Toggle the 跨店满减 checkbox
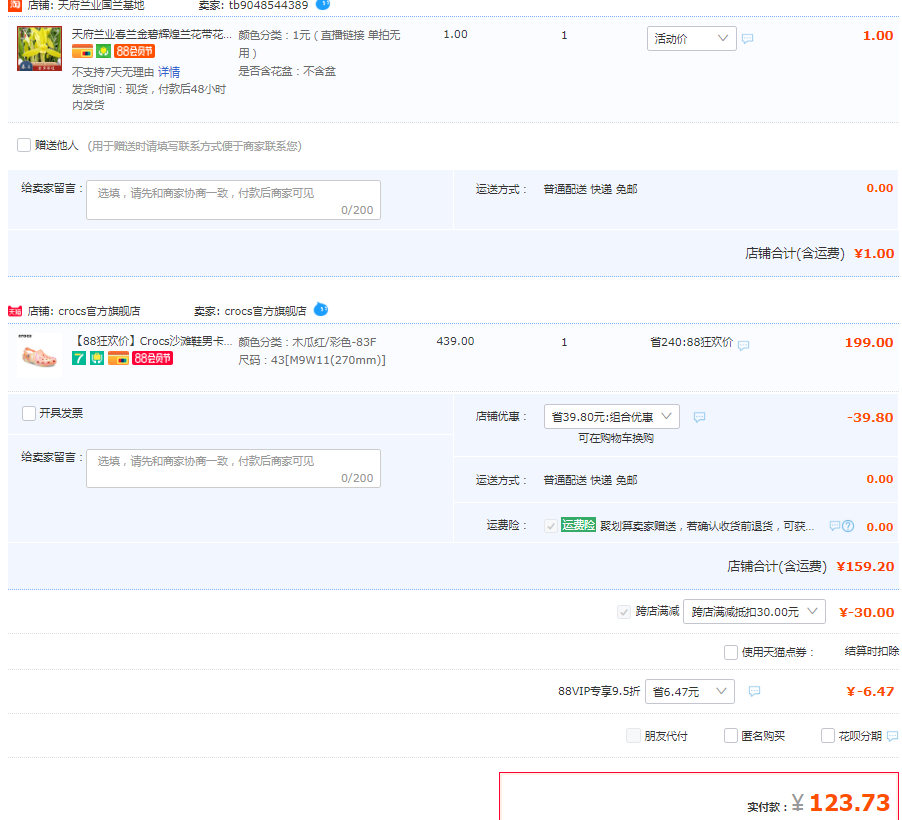Viewport: 902px width, 820px height. [x=624, y=612]
